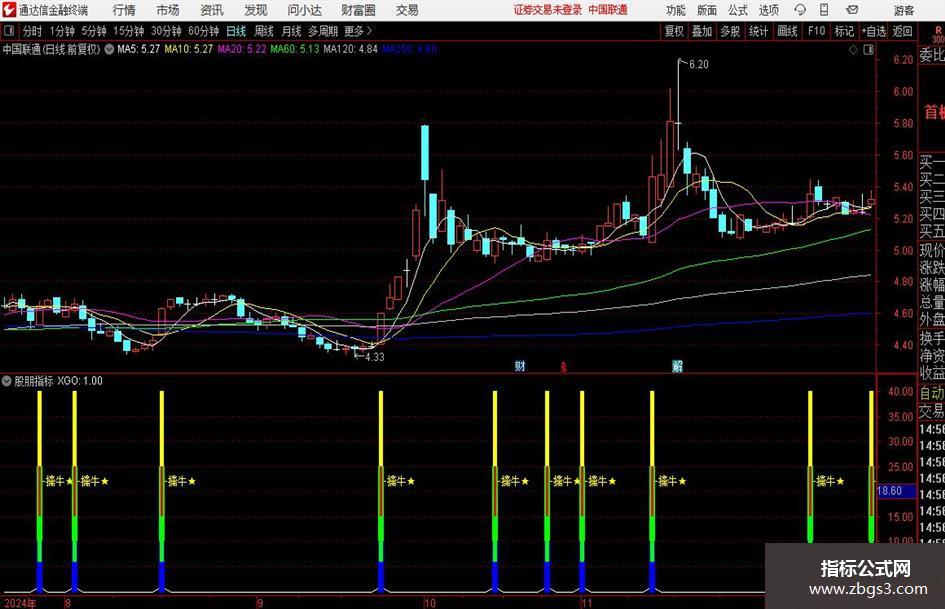Screen dimensions: 945x609
Task: Click the XGO: 1.00 indicator value
Action: (80, 381)
